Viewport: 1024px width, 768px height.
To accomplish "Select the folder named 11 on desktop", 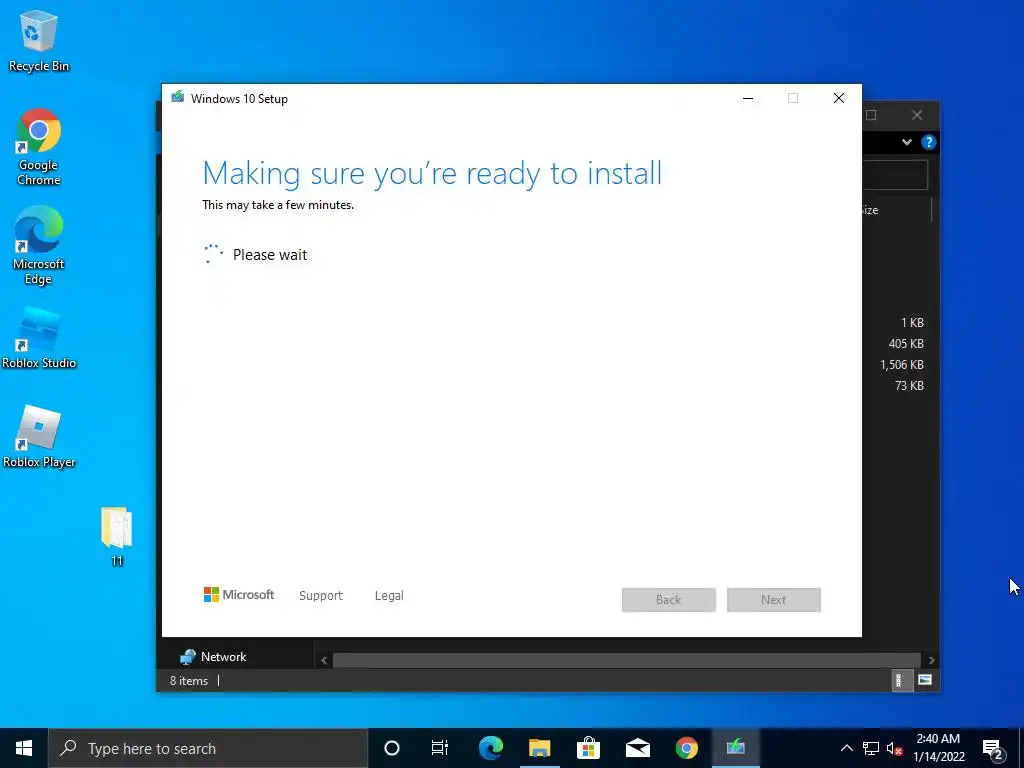I will point(117,536).
